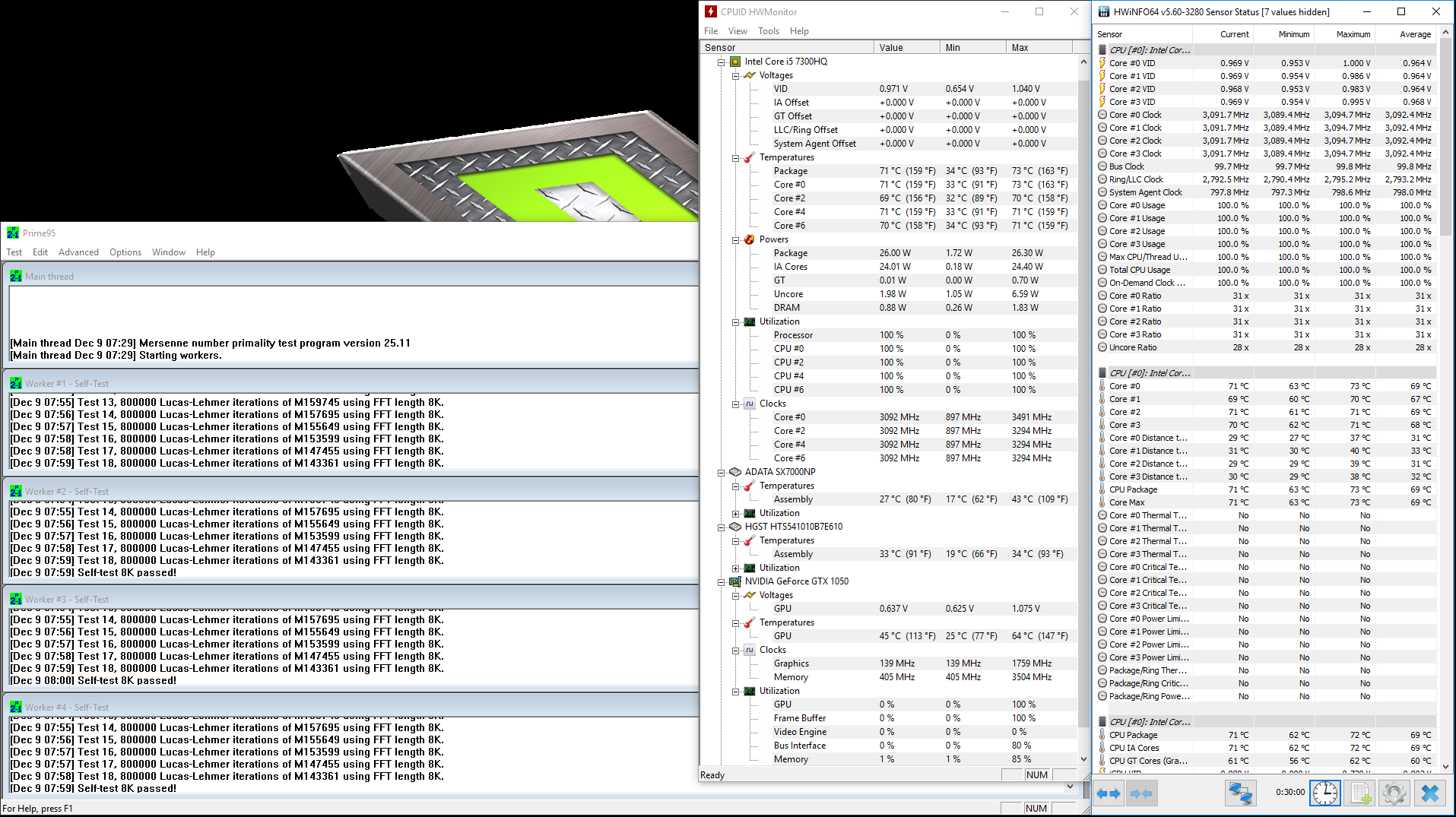Select the Total CPU Usage row in HWiNFO
Image resolution: width=1456 pixels, height=817 pixels.
click(x=1266, y=270)
